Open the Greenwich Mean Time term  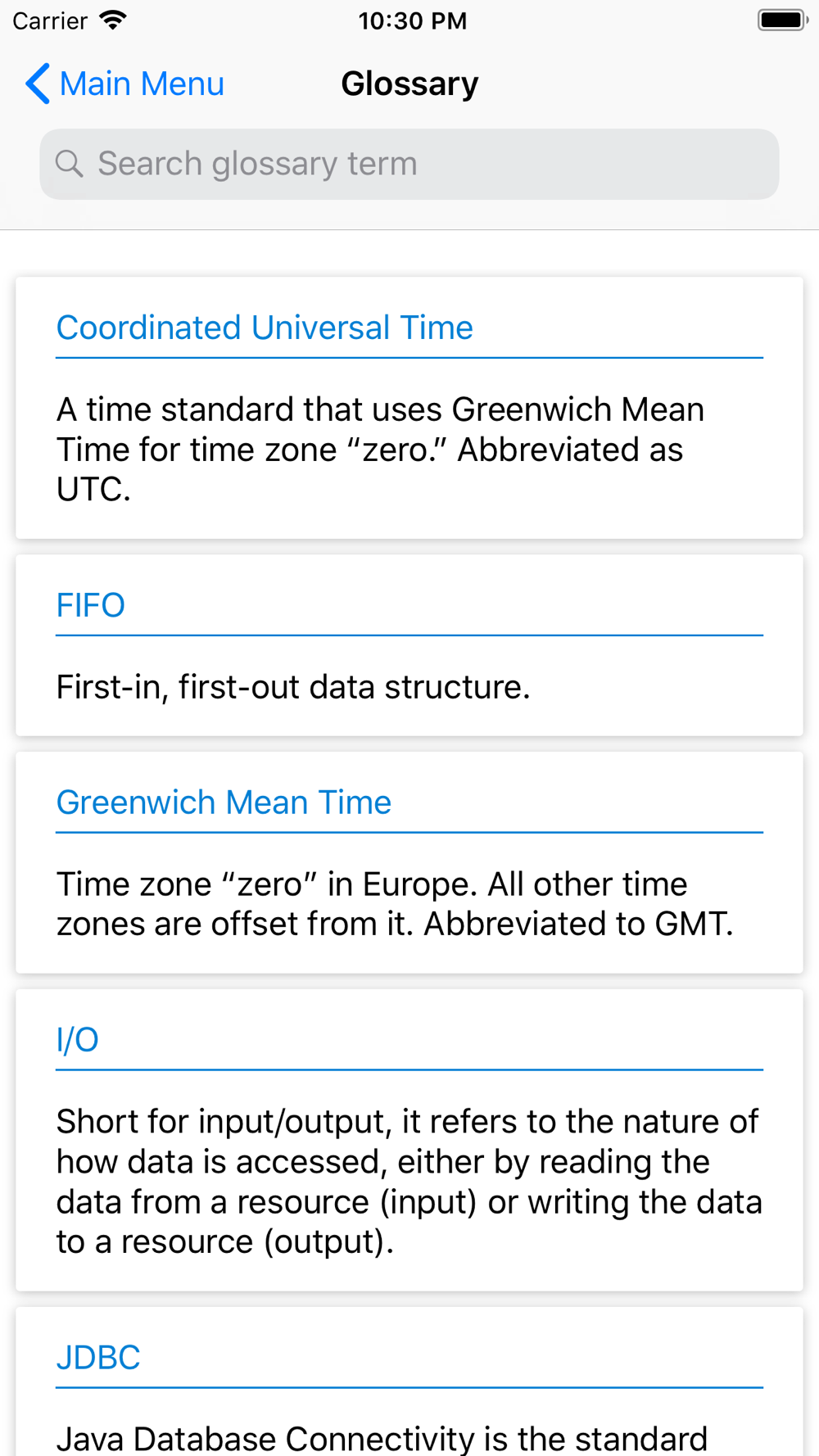tap(224, 803)
